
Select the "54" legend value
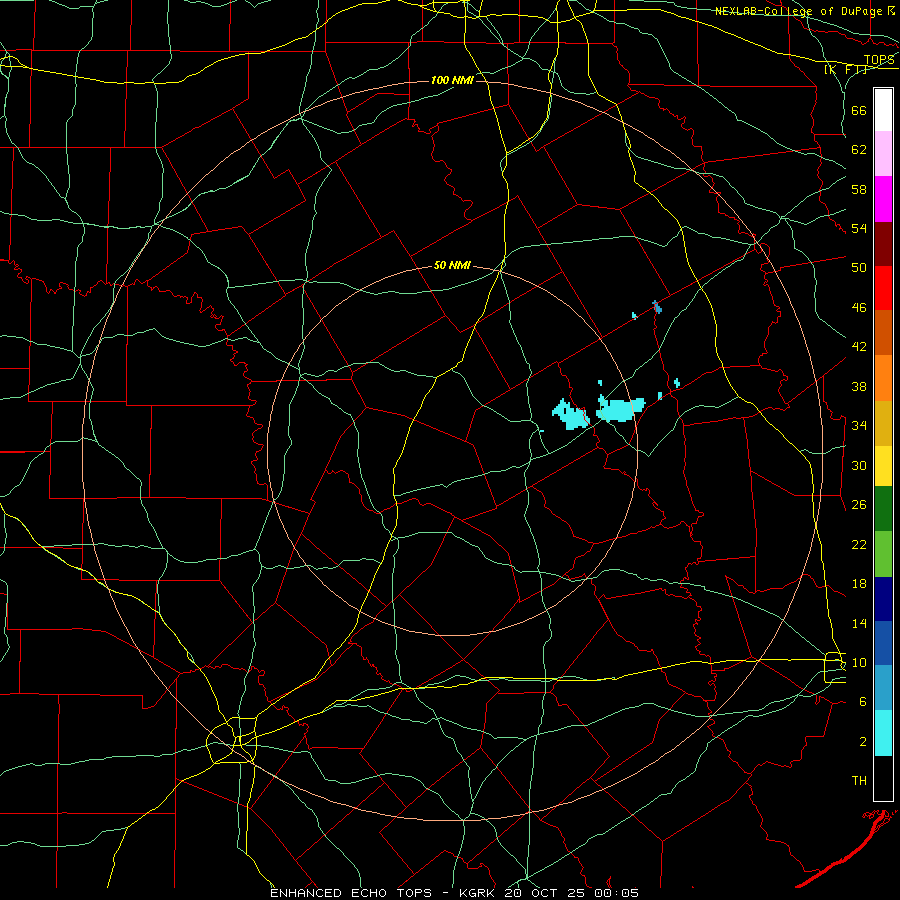click(x=859, y=228)
